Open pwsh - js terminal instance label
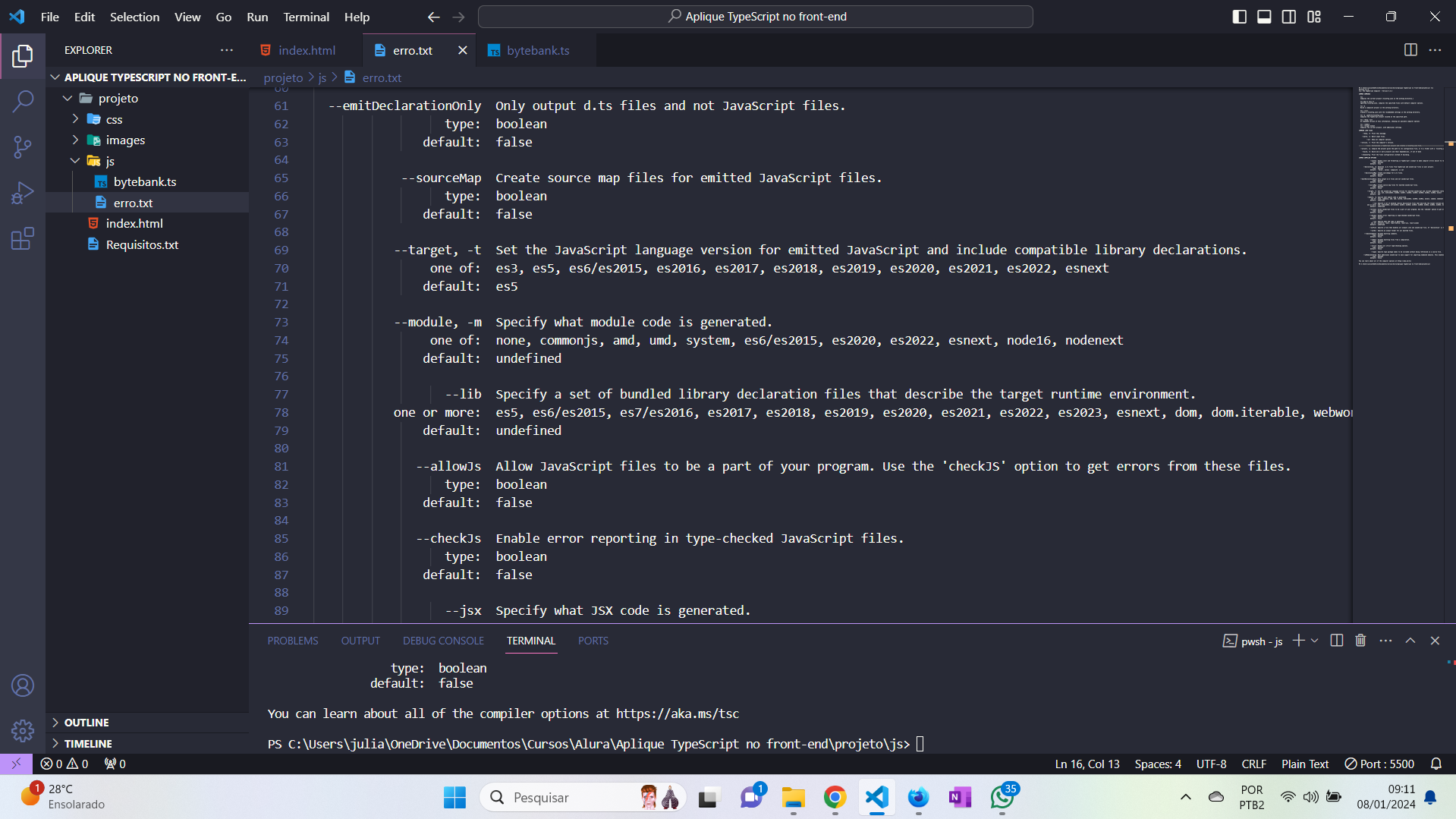 (x=1253, y=641)
